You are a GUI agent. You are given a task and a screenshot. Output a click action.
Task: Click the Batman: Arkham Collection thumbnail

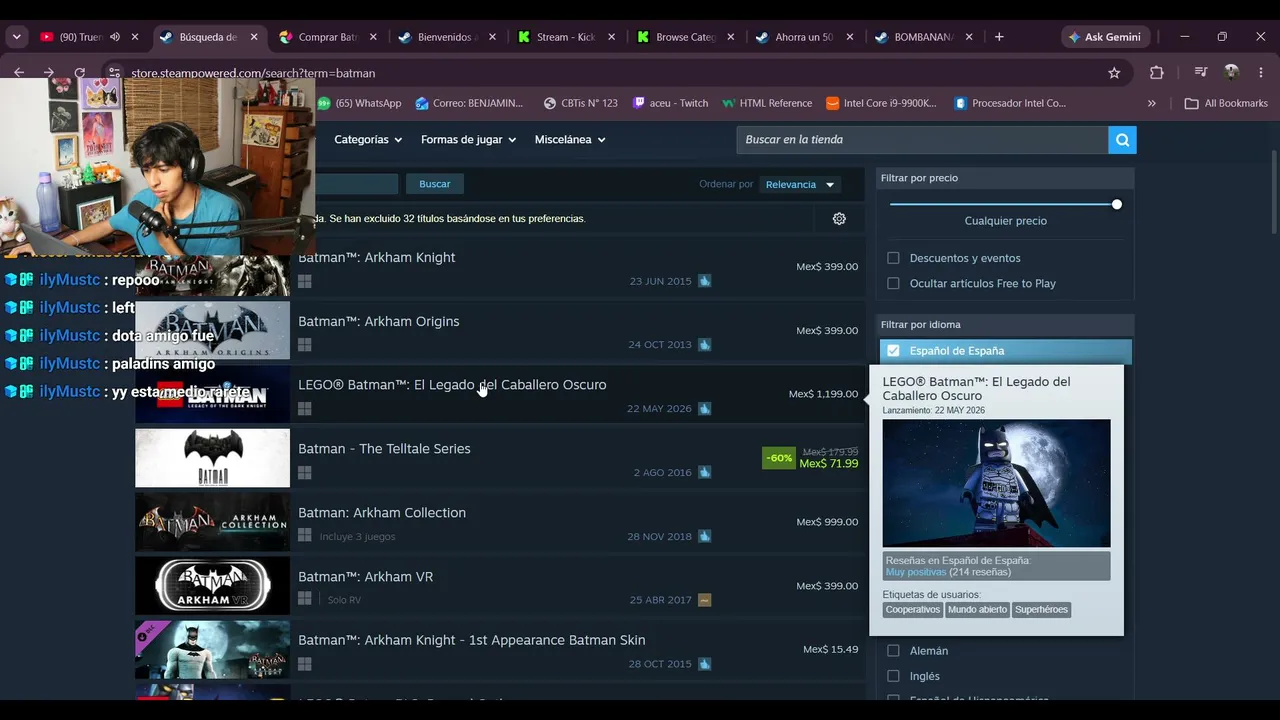tap(212, 522)
